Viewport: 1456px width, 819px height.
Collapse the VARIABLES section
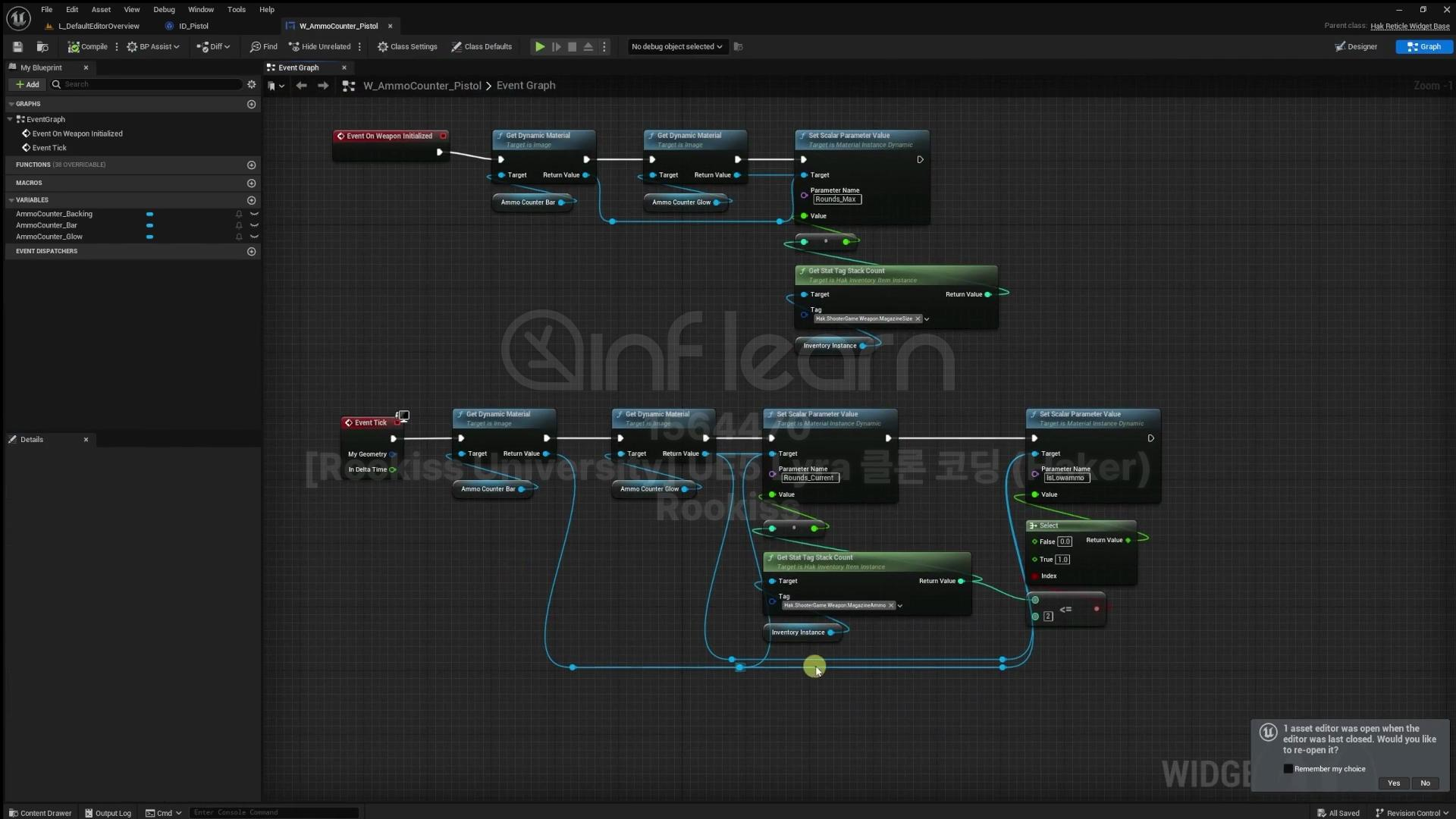point(11,200)
